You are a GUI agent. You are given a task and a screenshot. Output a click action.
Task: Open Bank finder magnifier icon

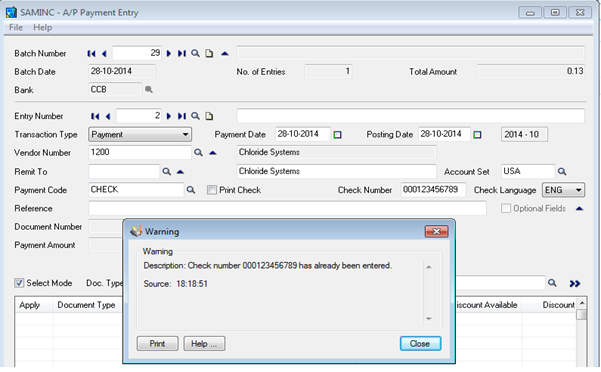point(149,90)
